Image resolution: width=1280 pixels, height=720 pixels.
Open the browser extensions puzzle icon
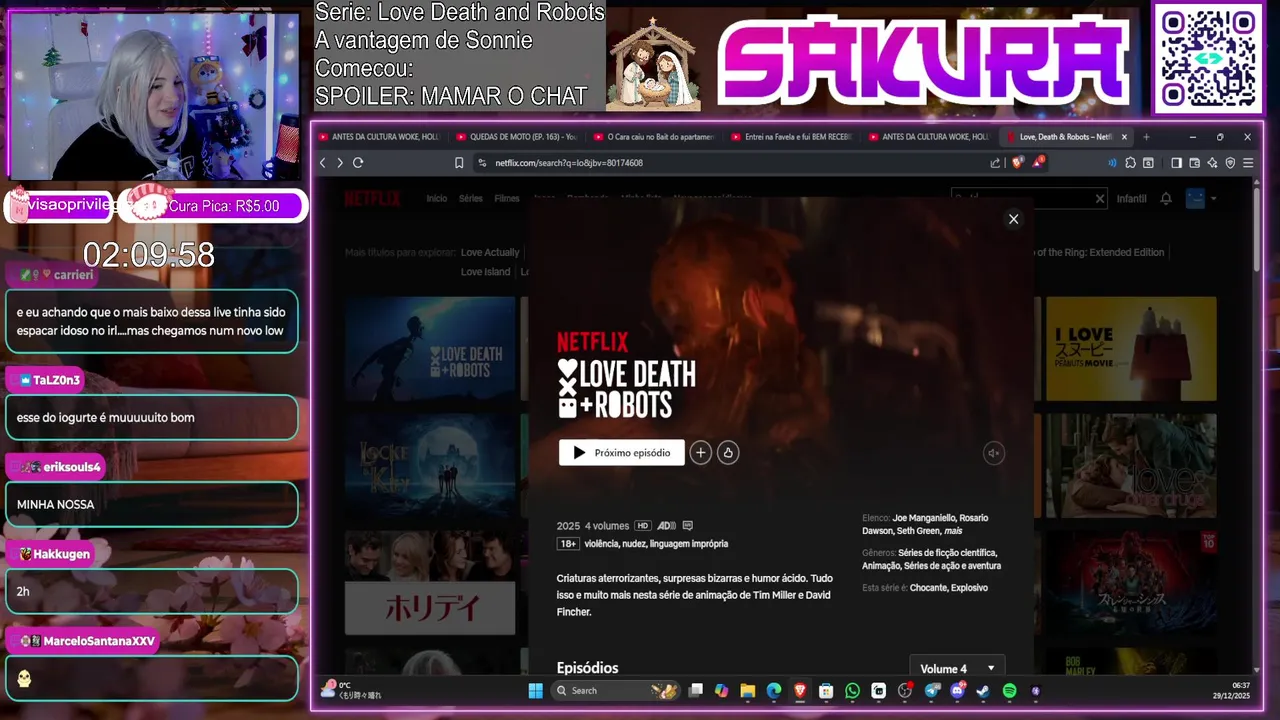(x=1130, y=163)
